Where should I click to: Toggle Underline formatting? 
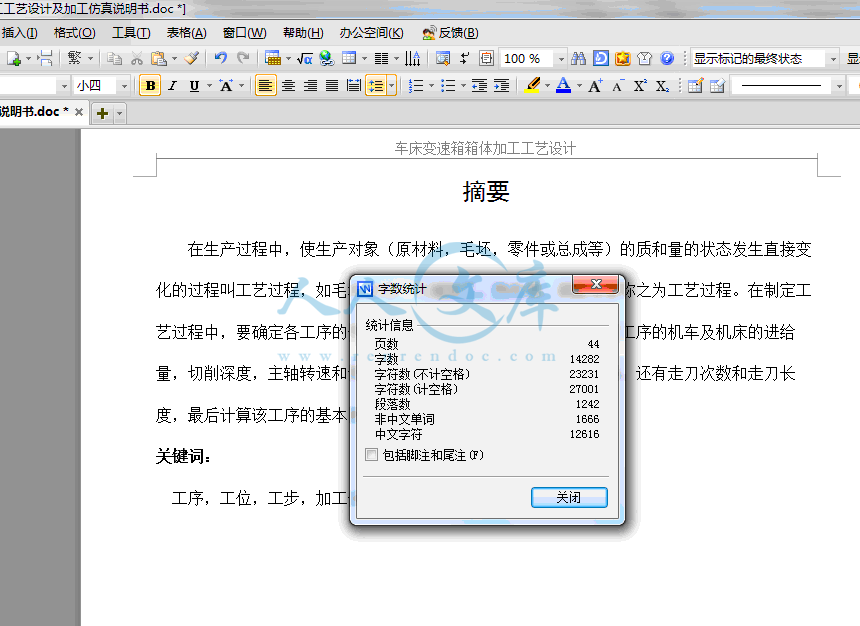coord(194,86)
